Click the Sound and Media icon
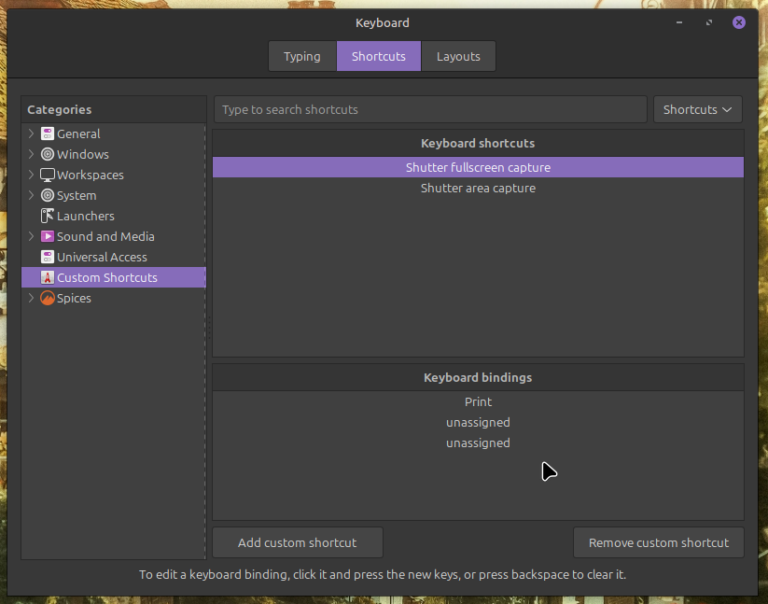This screenshot has width=768, height=604. click(47, 237)
